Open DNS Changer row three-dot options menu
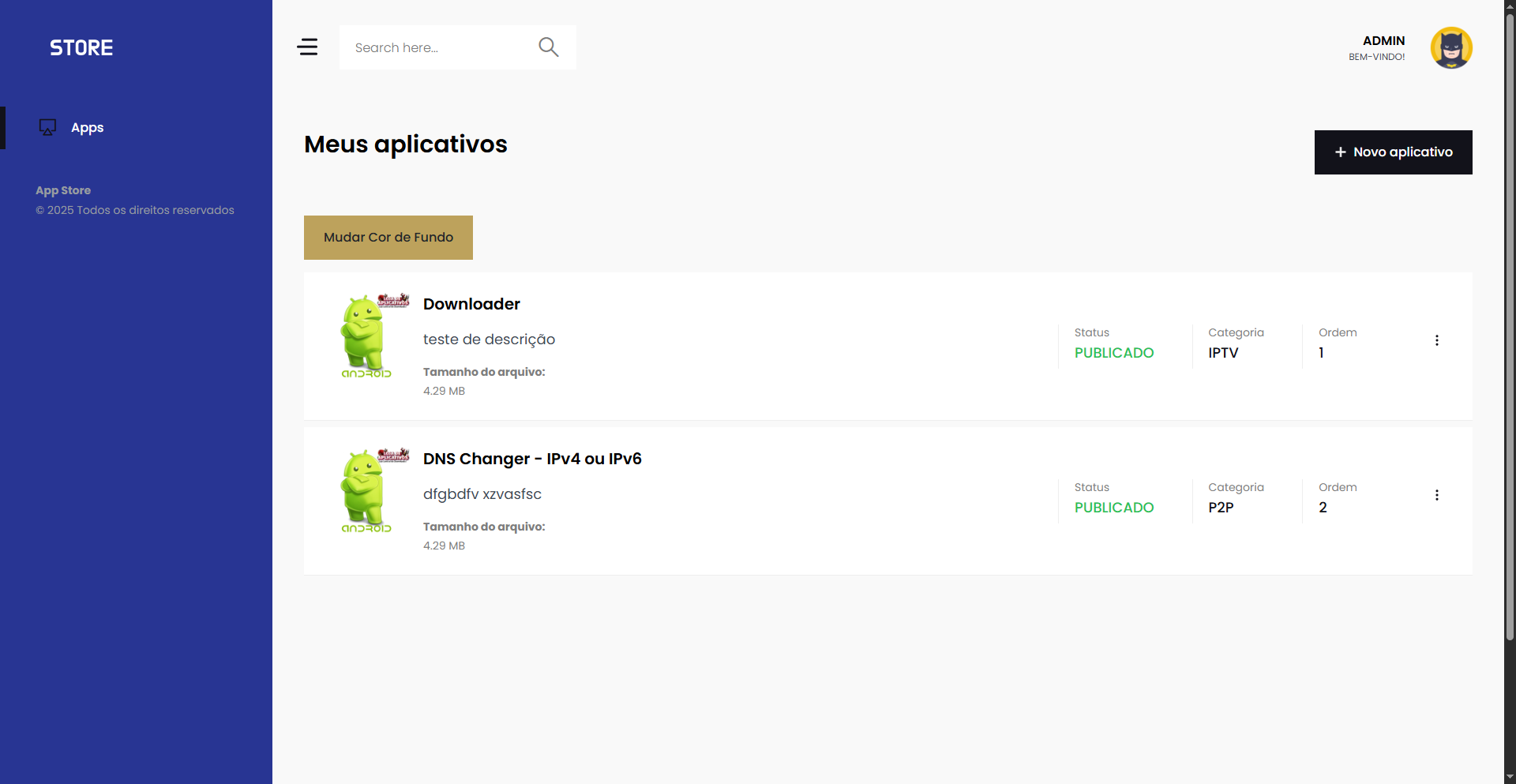1516x784 pixels. (x=1436, y=495)
